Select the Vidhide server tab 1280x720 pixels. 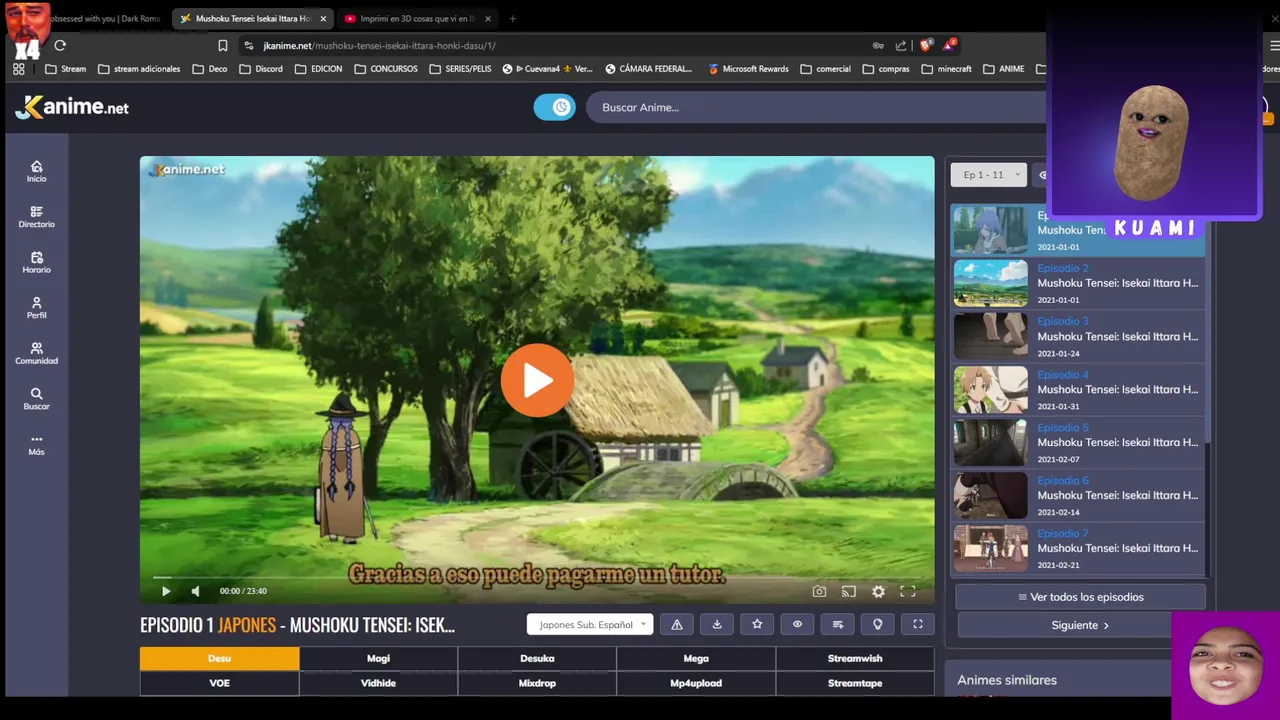pos(378,683)
